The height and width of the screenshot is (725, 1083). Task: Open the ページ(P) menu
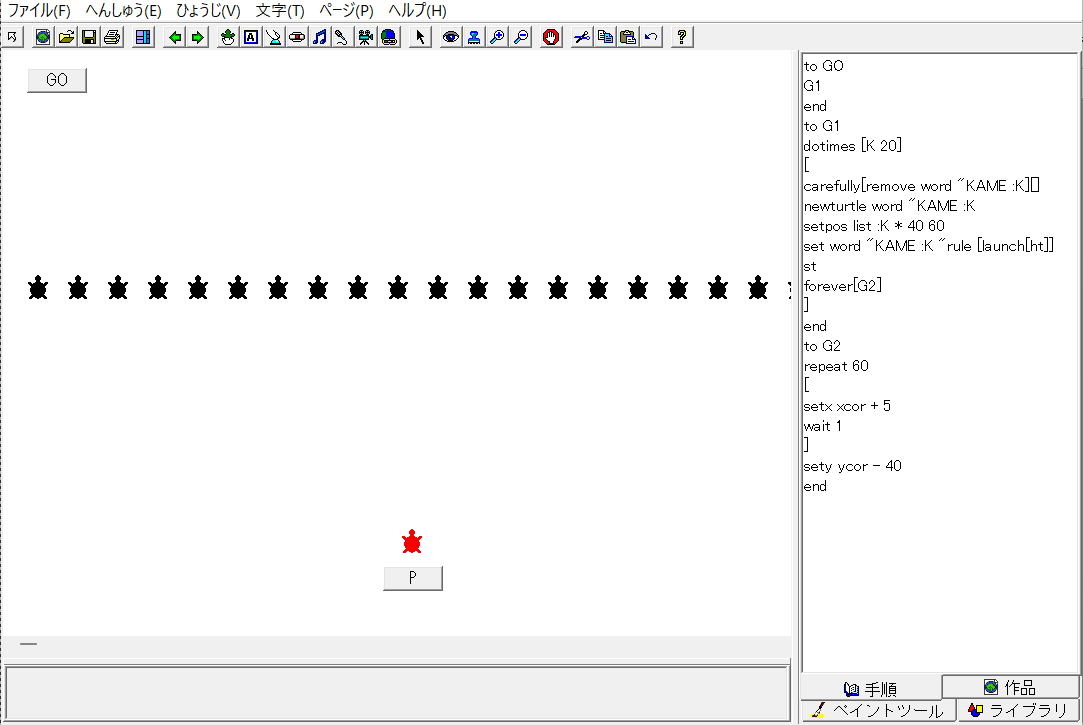[x=346, y=10]
